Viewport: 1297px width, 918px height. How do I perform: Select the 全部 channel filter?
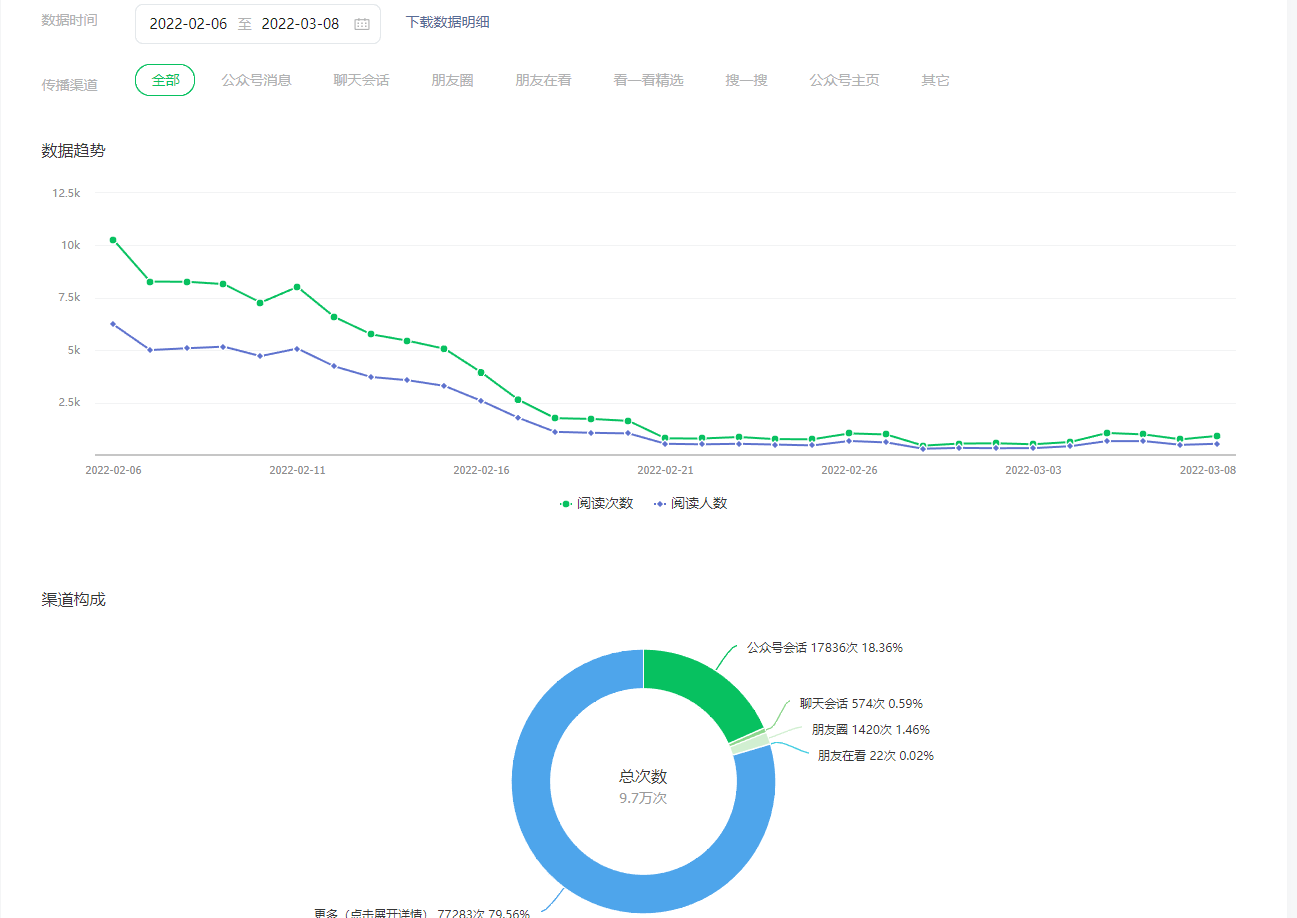click(x=165, y=80)
